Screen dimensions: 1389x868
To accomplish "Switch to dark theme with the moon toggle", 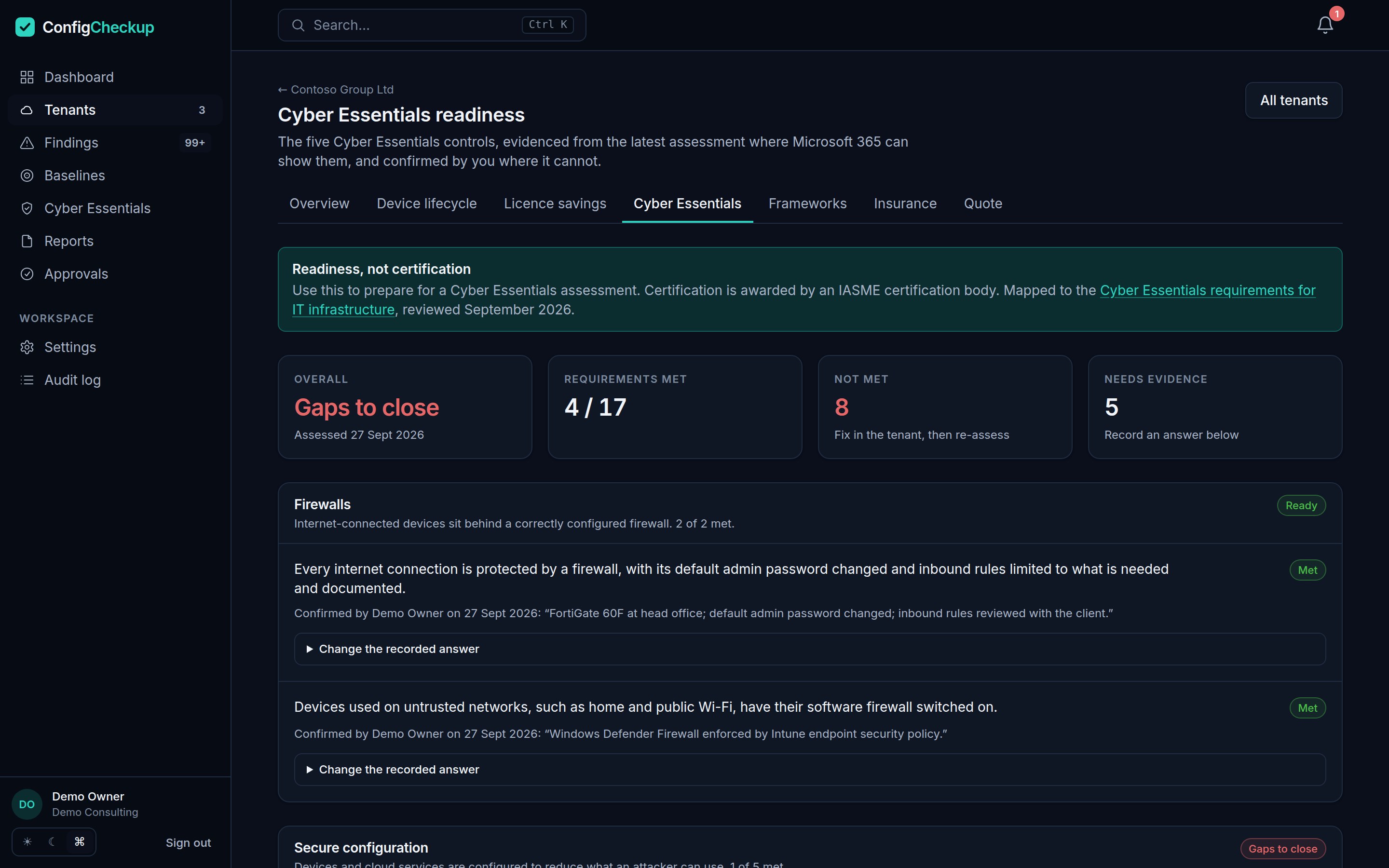I will pyautogui.click(x=54, y=841).
